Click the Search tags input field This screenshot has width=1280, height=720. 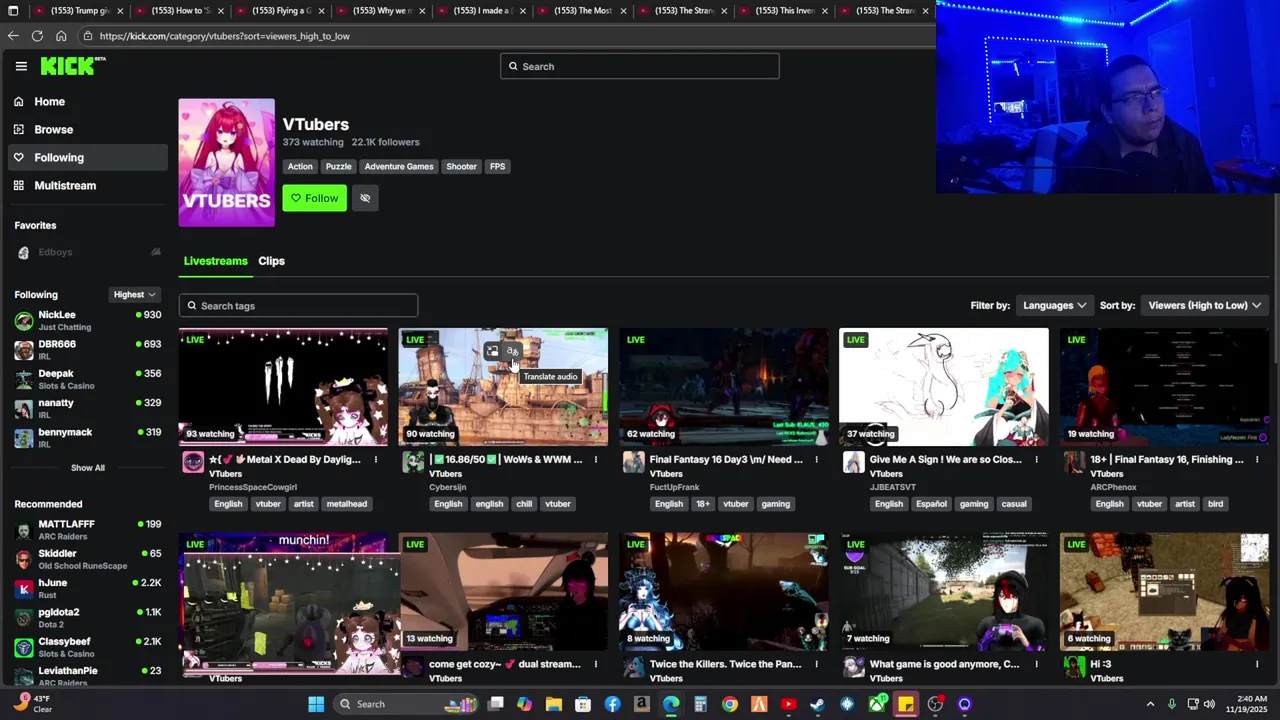(x=298, y=306)
